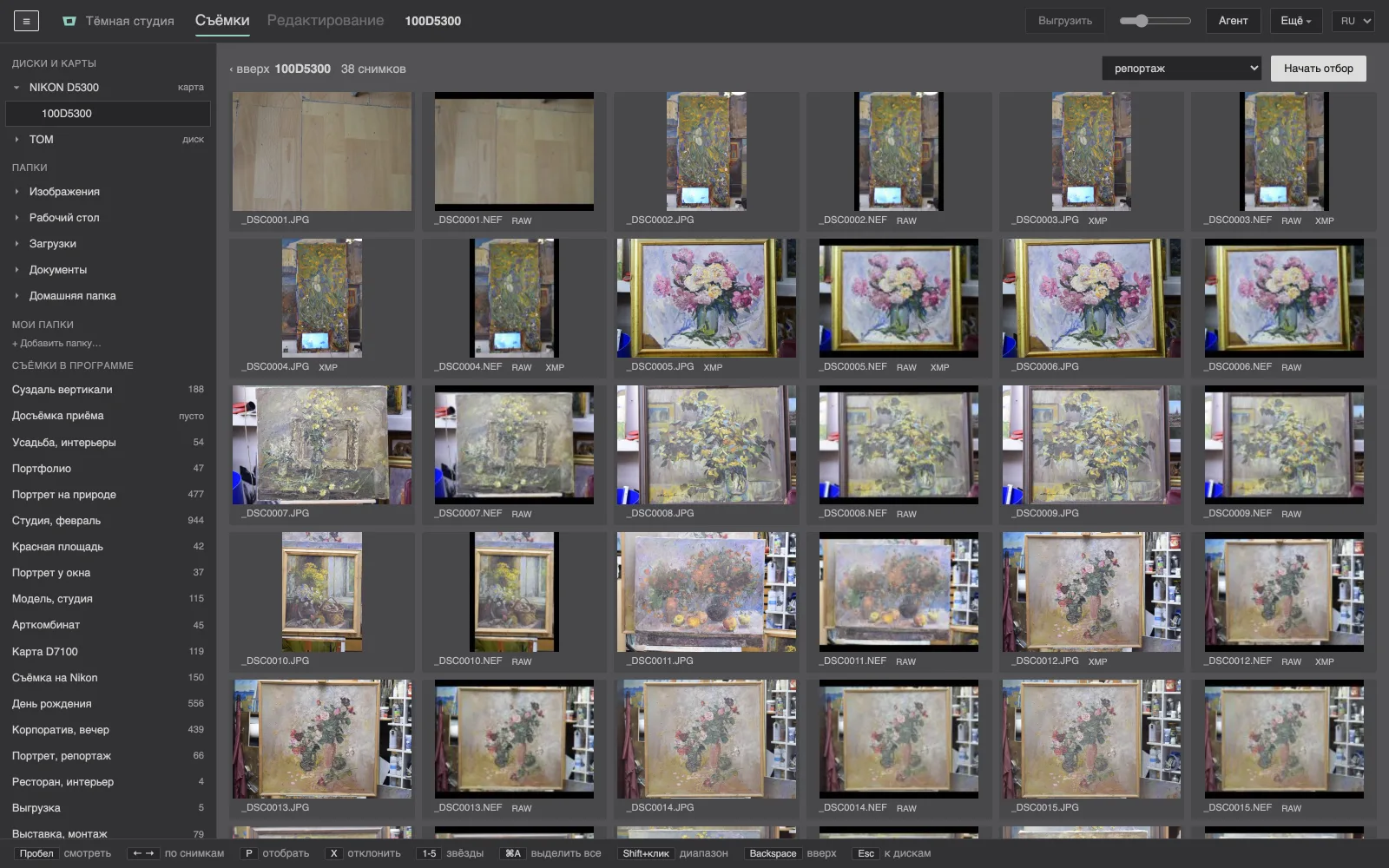Click the Esc key hint к дискам

866,853
